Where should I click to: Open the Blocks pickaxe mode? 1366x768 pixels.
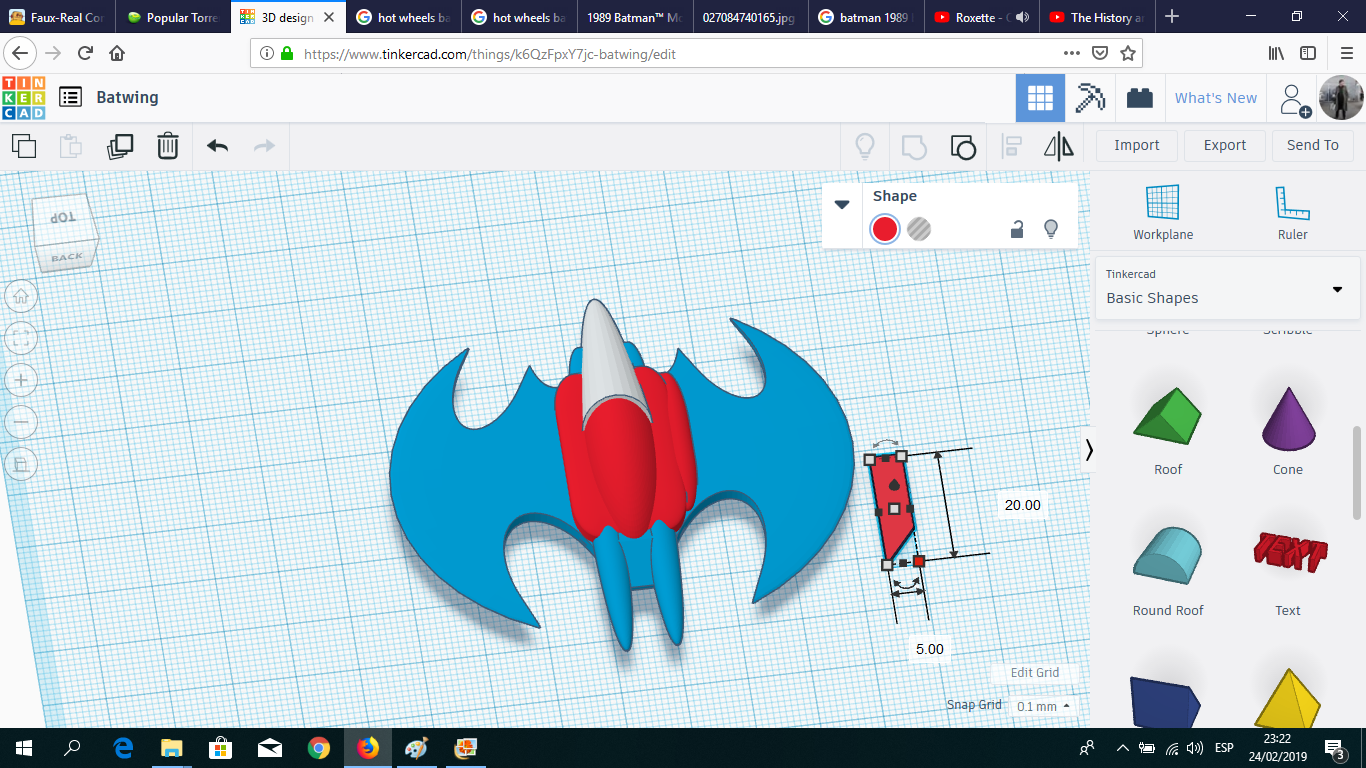[x=1090, y=98]
